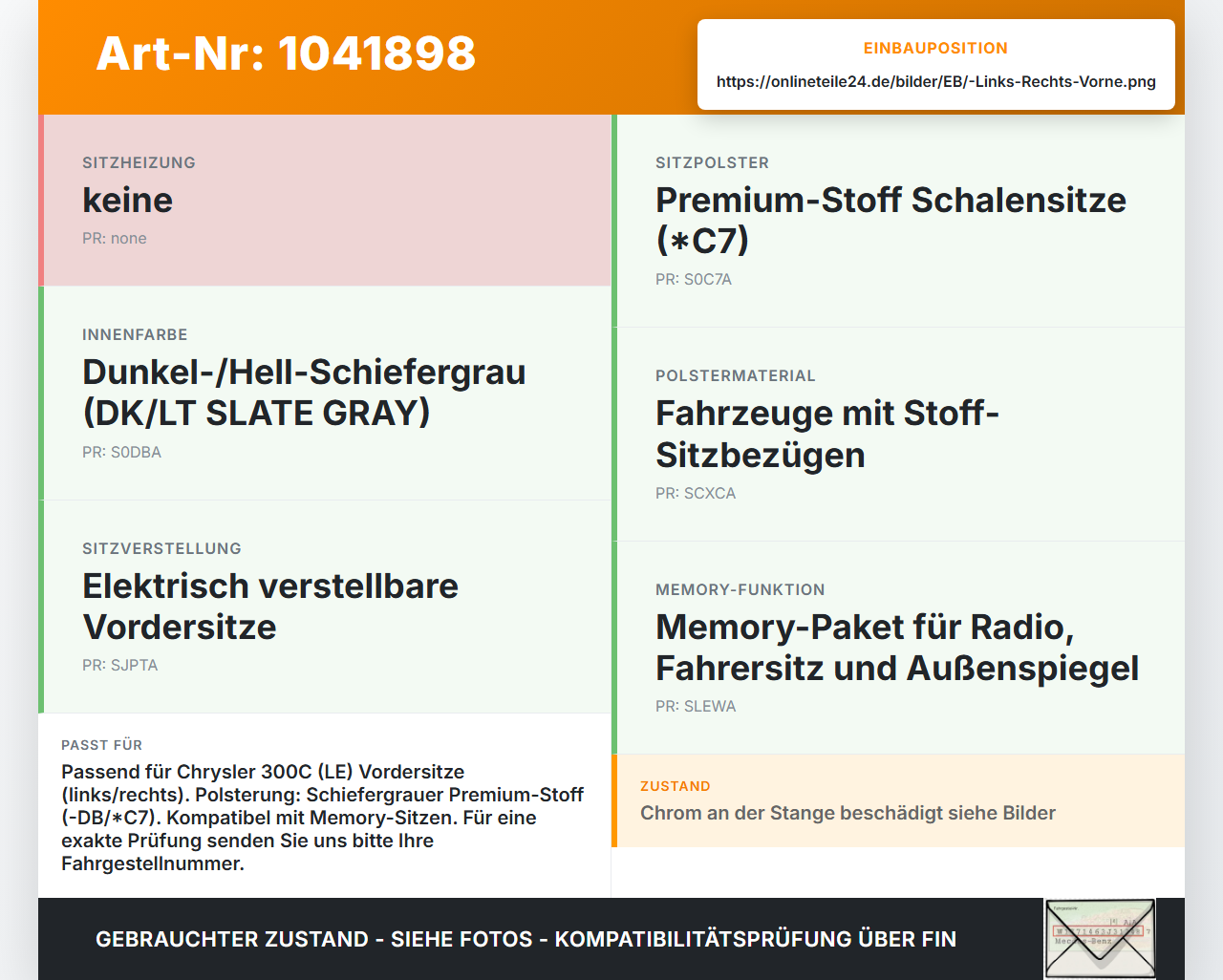Click the GEBRAUCHTER ZUSTAND footer text

(x=526, y=939)
